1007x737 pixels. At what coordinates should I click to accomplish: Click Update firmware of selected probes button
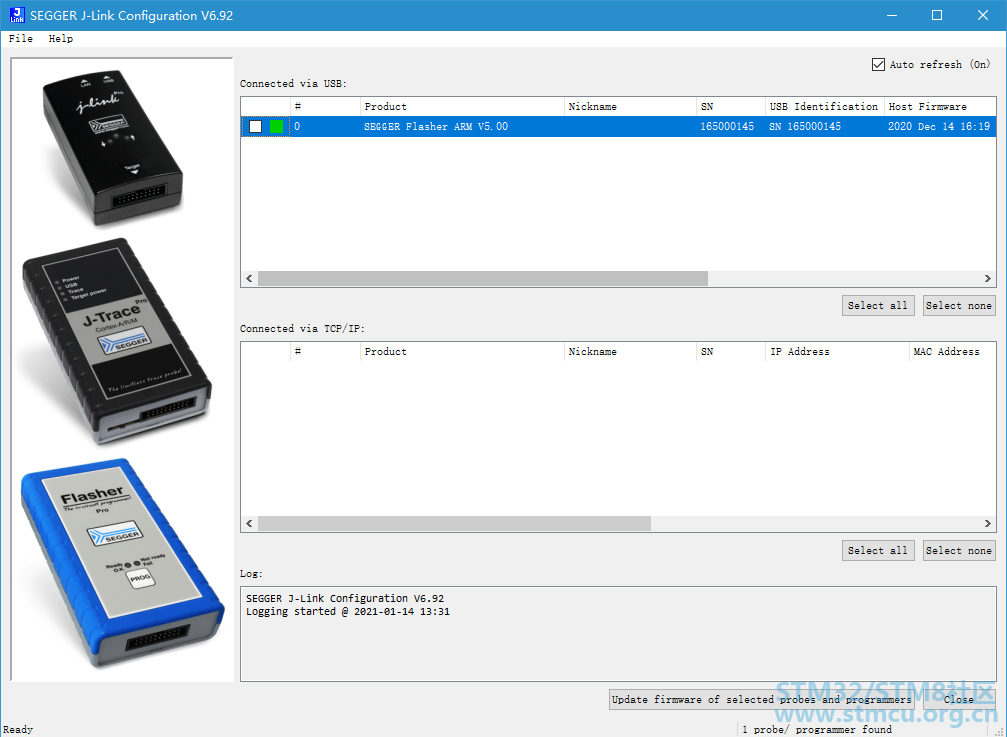click(762, 699)
